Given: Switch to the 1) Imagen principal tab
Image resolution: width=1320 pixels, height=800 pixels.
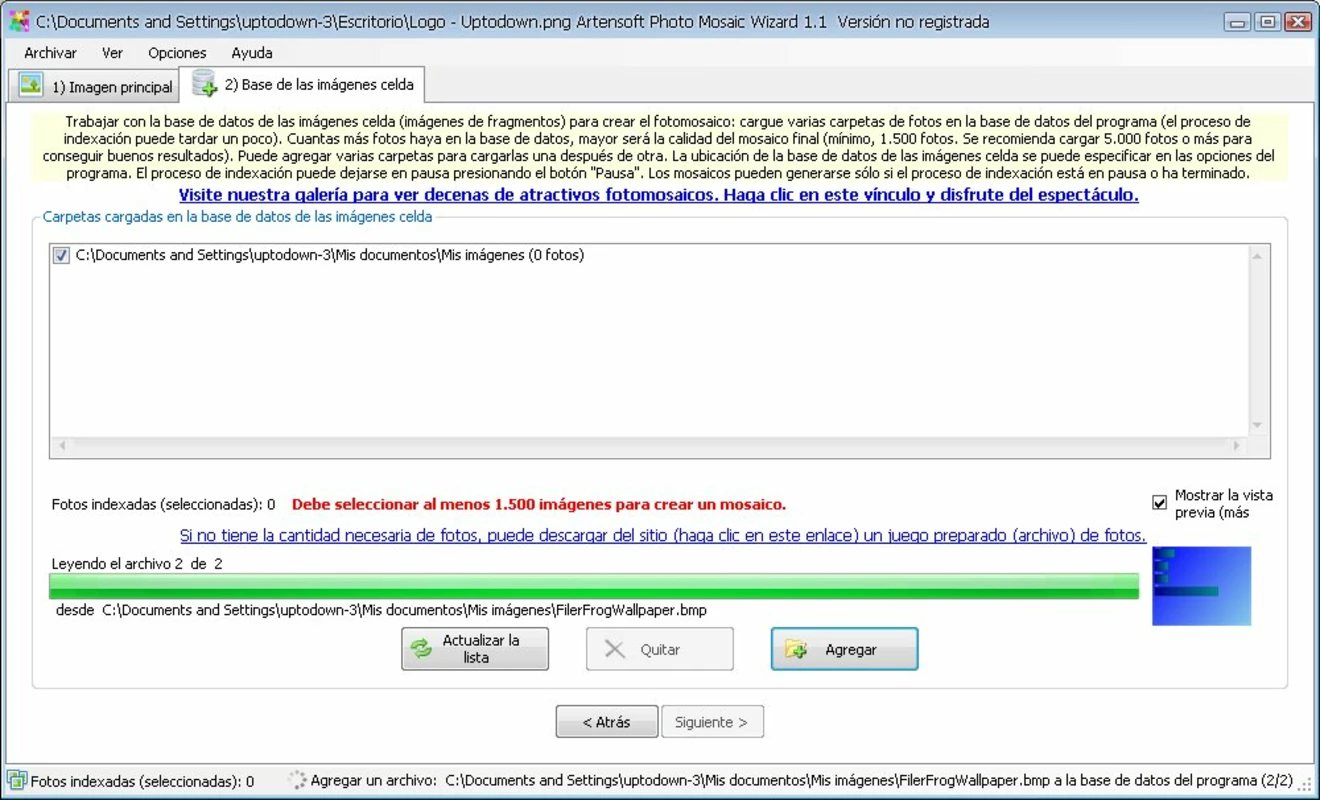Looking at the screenshot, I should (94, 87).
